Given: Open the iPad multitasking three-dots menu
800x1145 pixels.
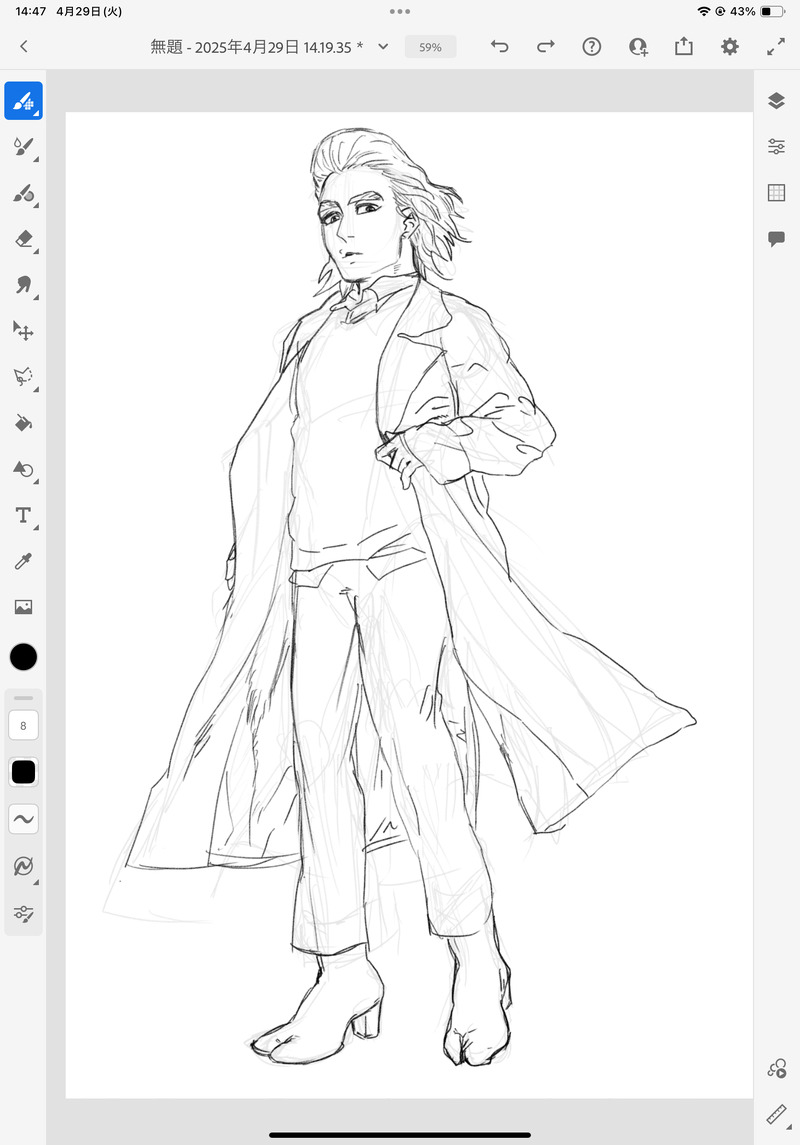Looking at the screenshot, I should coord(400,12).
